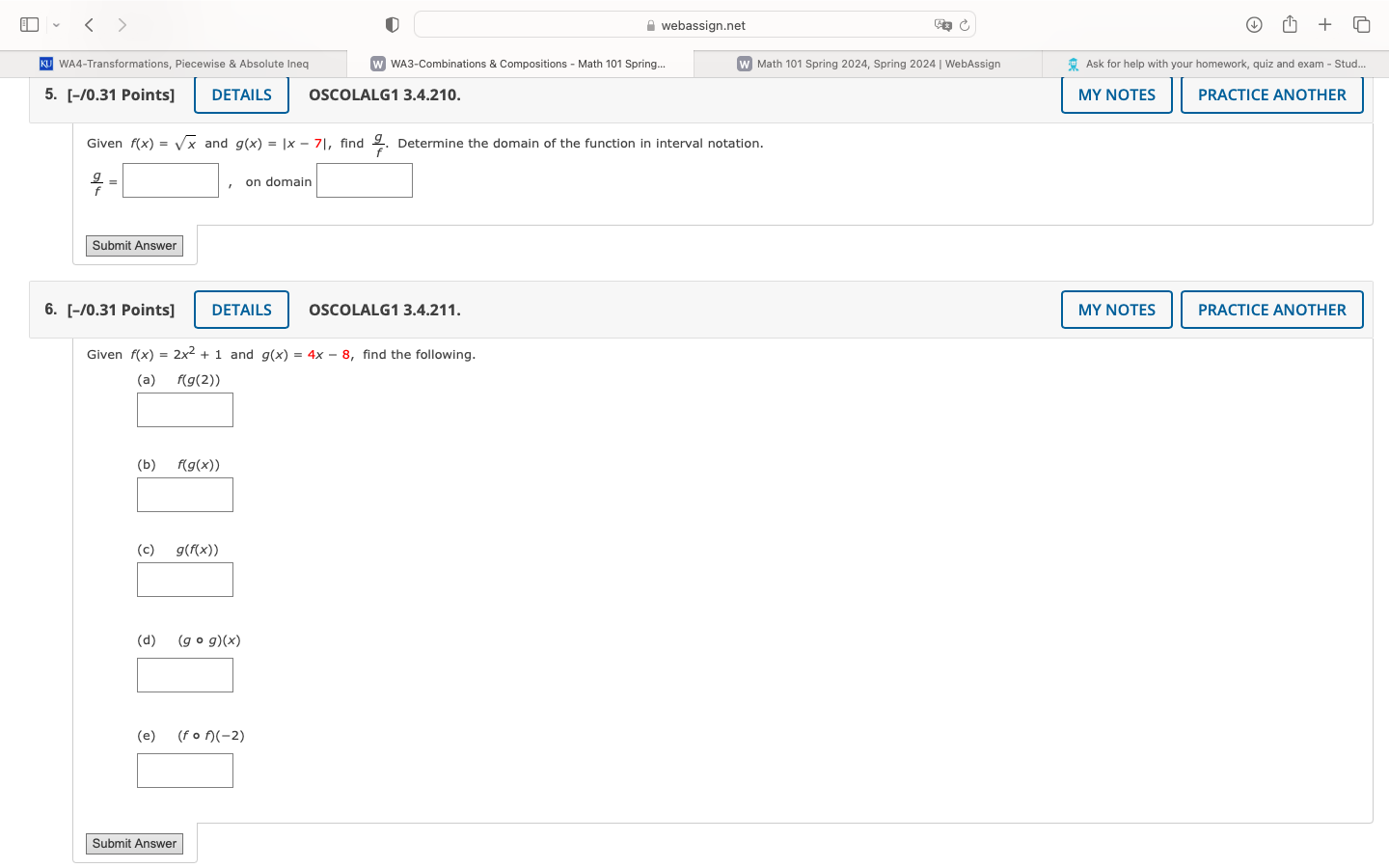Open the downloads icon
This screenshot has height=868, width=1389.
point(1254,25)
